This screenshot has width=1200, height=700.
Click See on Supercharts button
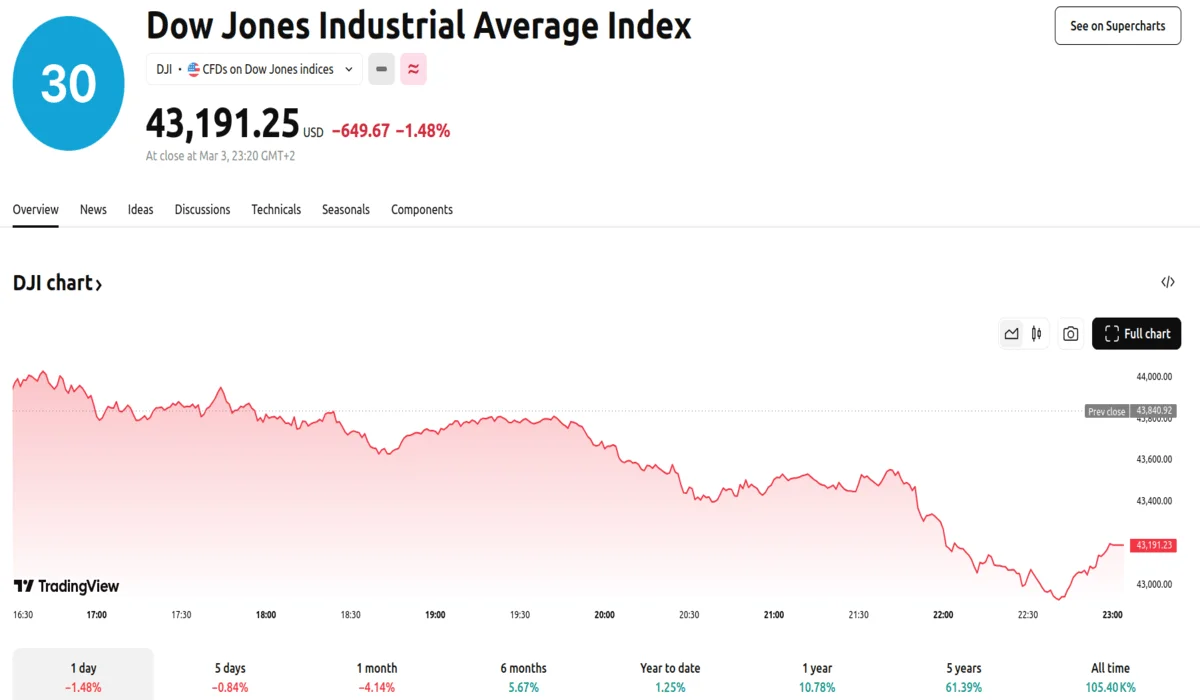tap(1117, 26)
